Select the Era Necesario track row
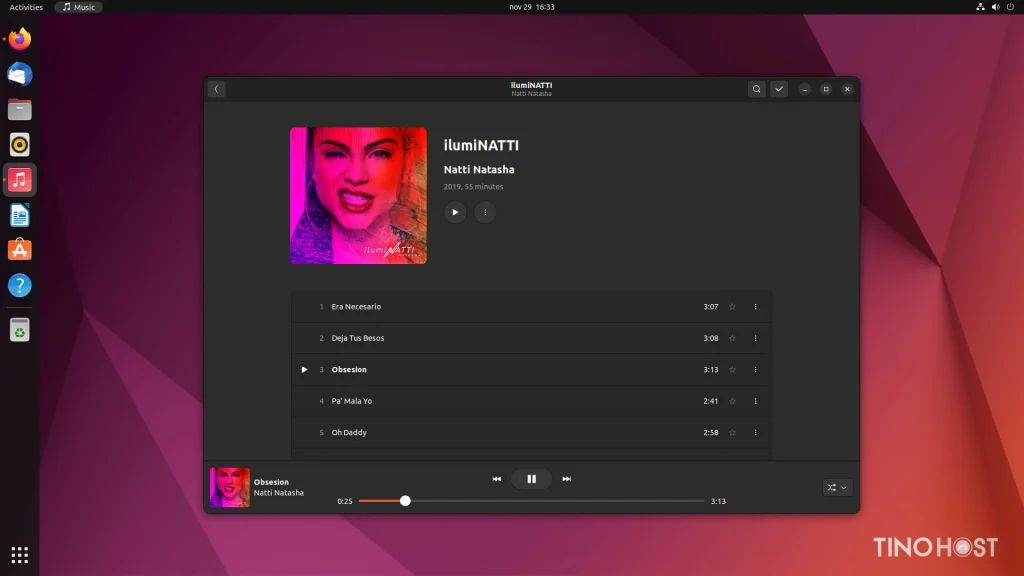Image resolution: width=1024 pixels, height=576 pixels. (532, 307)
